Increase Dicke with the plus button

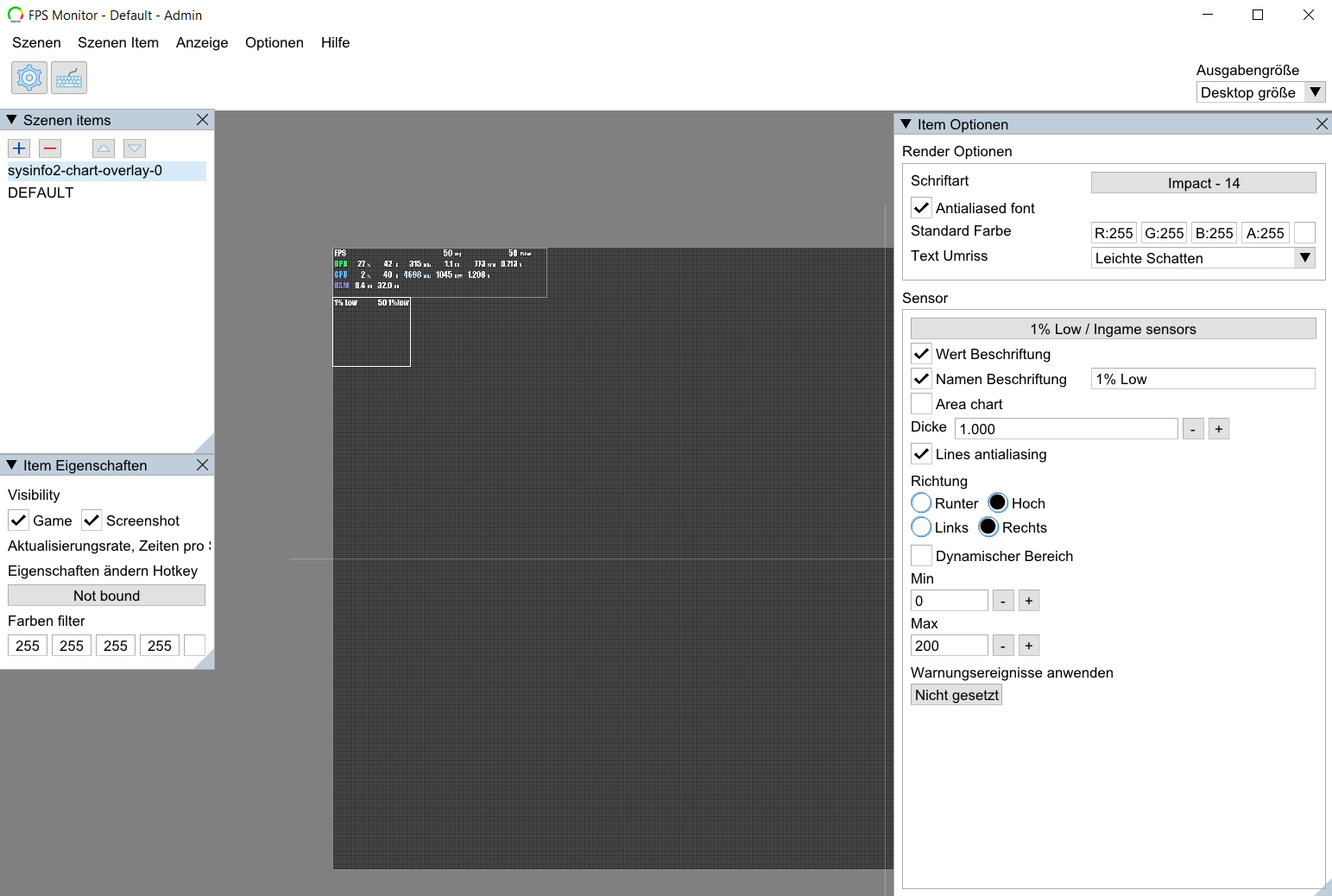pos(1219,429)
